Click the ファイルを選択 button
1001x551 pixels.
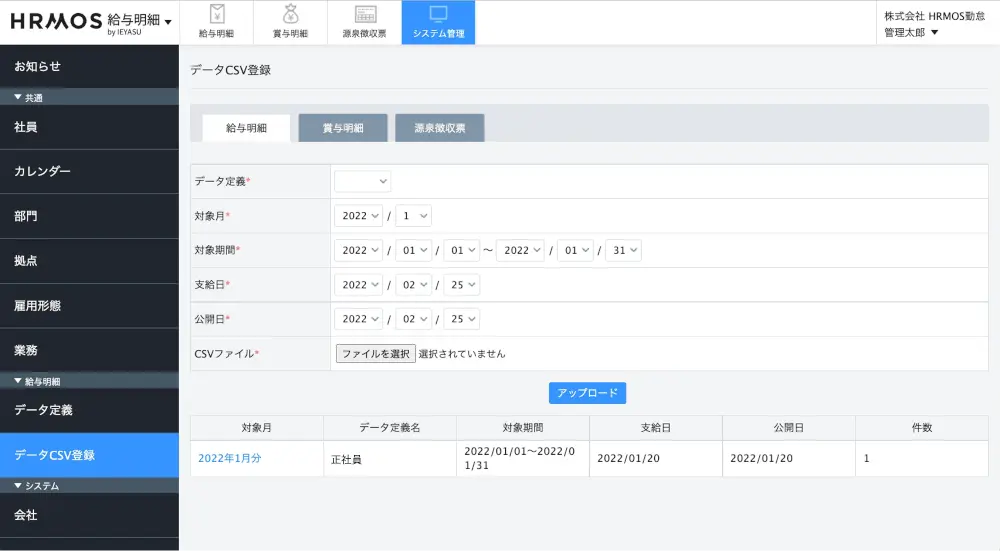pyautogui.click(x=376, y=354)
